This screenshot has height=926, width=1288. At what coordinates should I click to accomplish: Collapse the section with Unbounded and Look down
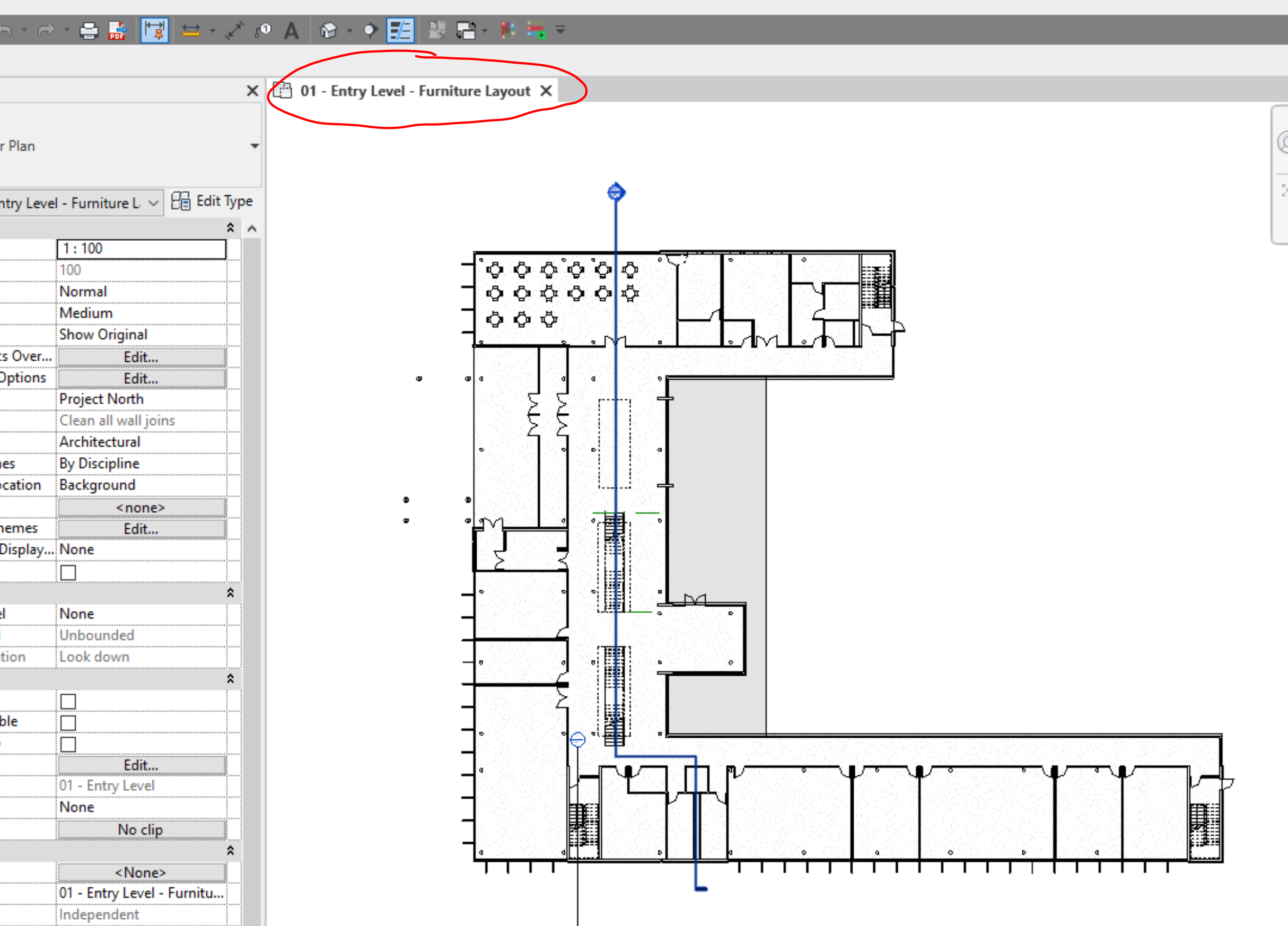point(231,592)
